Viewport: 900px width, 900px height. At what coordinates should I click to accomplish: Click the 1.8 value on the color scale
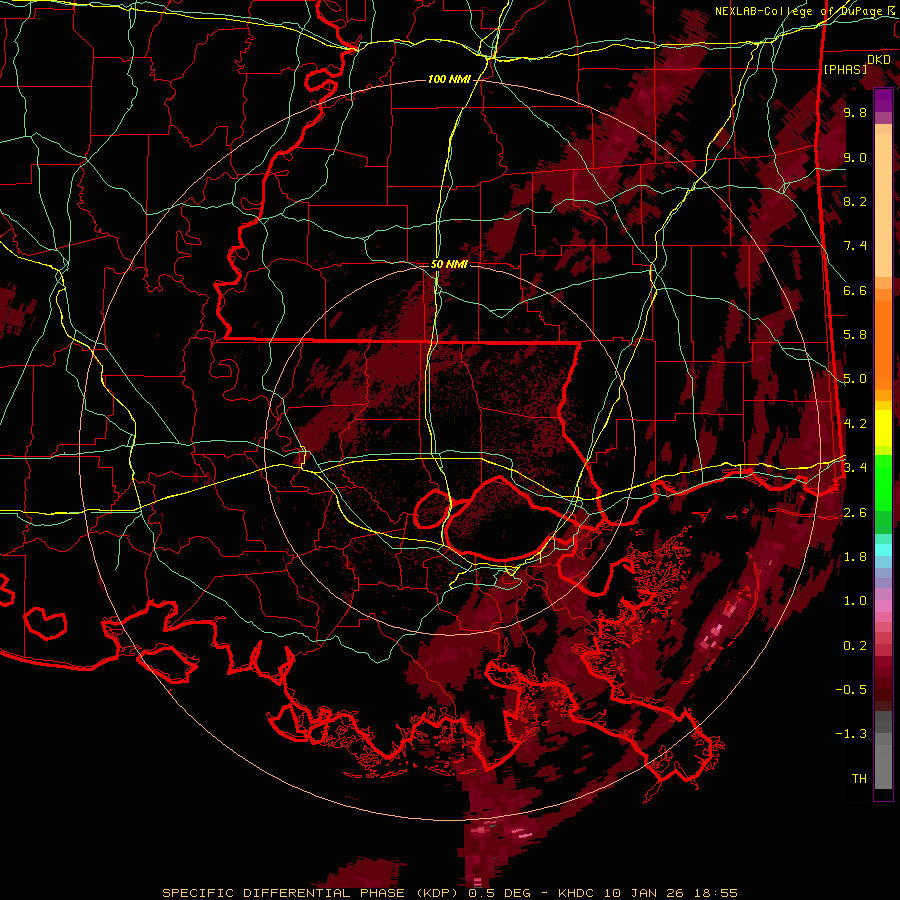click(855, 557)
